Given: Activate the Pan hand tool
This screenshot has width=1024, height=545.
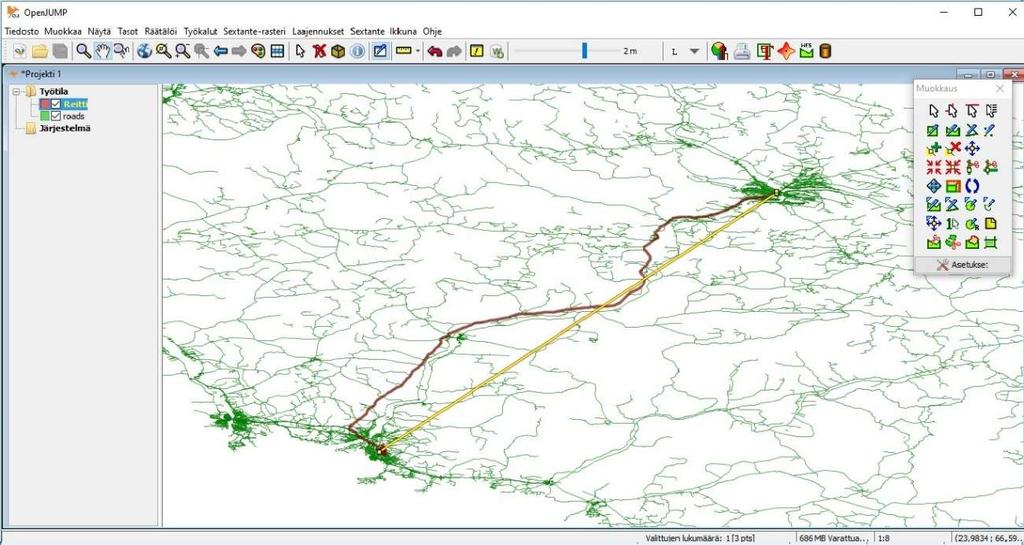Looking at the screenshot, I should (x=103, y=51).
